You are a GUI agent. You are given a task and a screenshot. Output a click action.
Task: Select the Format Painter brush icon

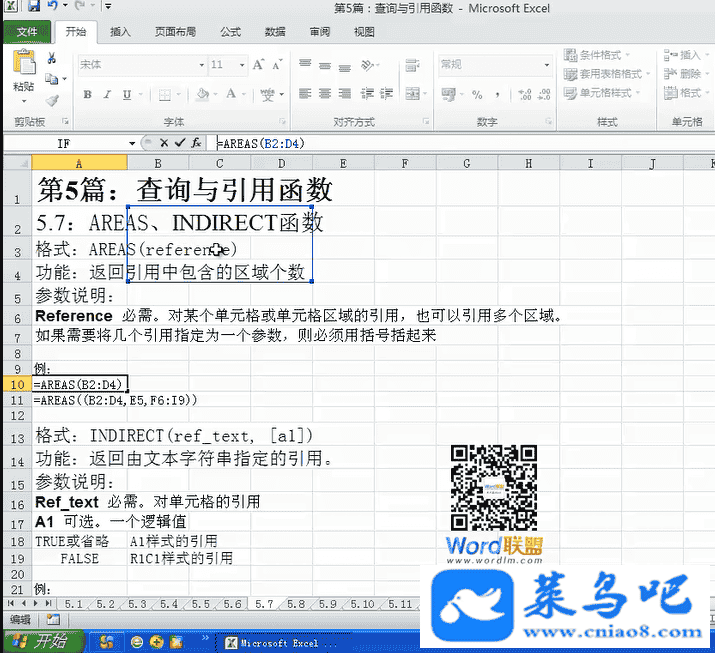point(51,100)
